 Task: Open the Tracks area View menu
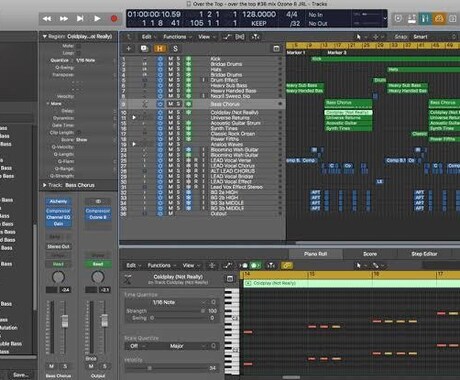point(206,37)
